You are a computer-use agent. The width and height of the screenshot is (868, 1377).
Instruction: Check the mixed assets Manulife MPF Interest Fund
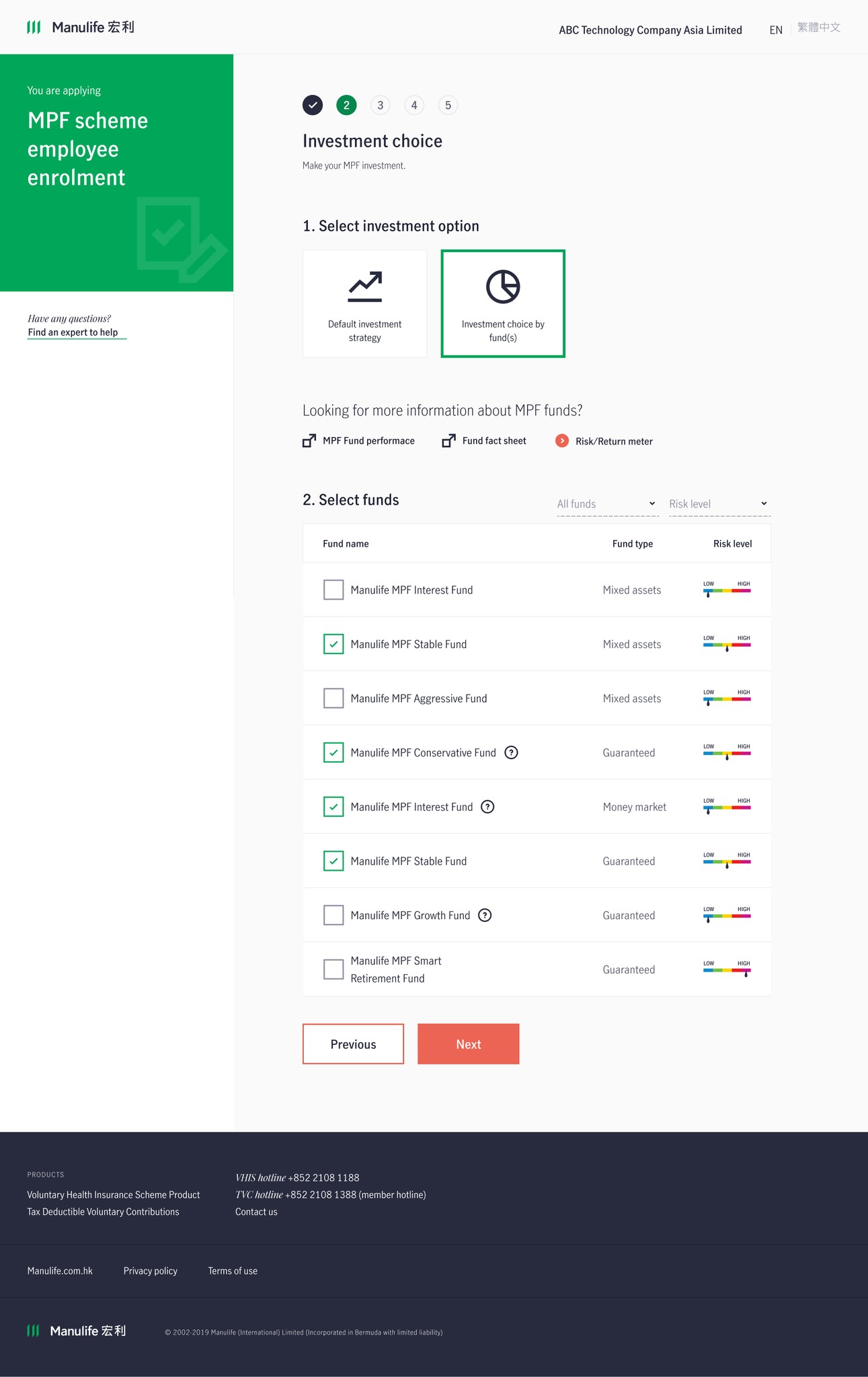point(333,590)
